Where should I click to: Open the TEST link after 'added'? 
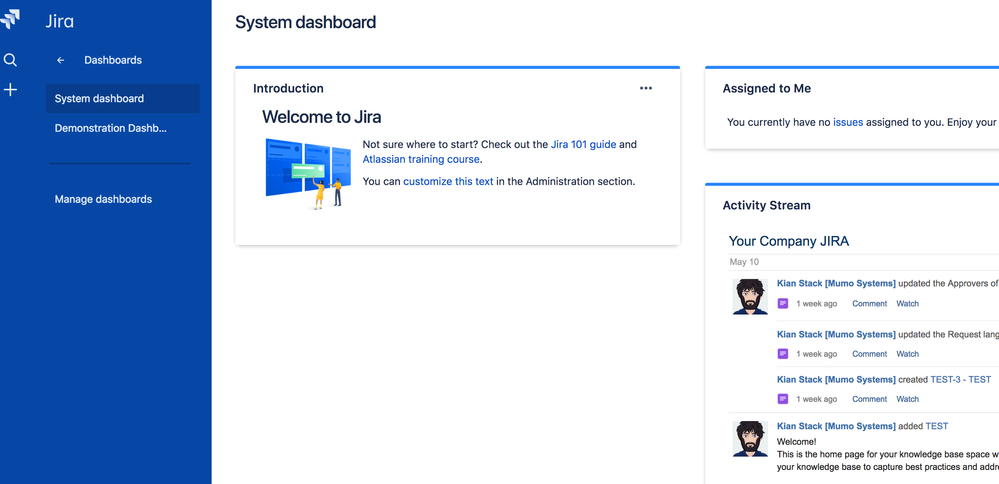click(937, 426)
